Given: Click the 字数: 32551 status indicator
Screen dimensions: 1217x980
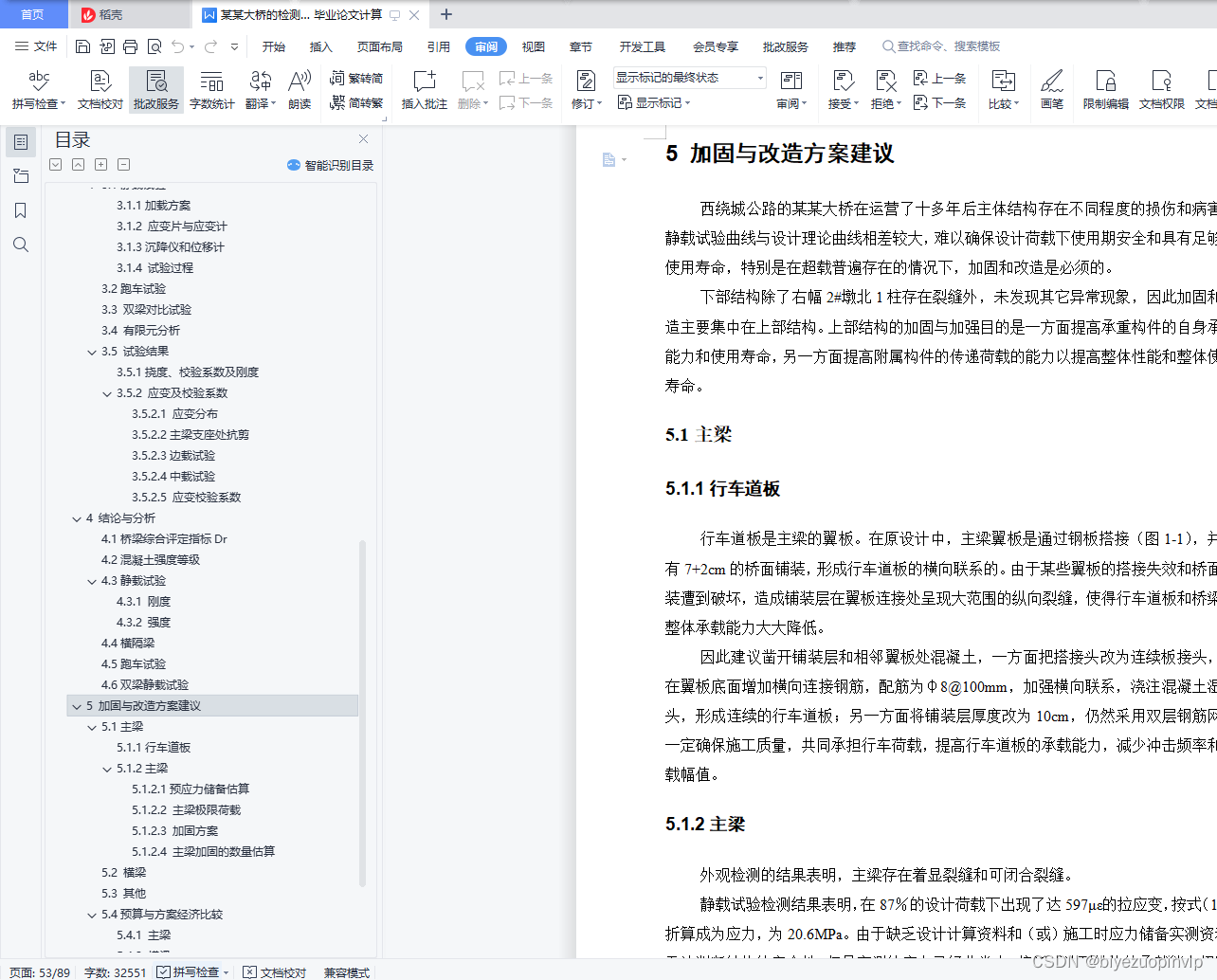Looking at the screenshot, I should click(x=116, y=972).
